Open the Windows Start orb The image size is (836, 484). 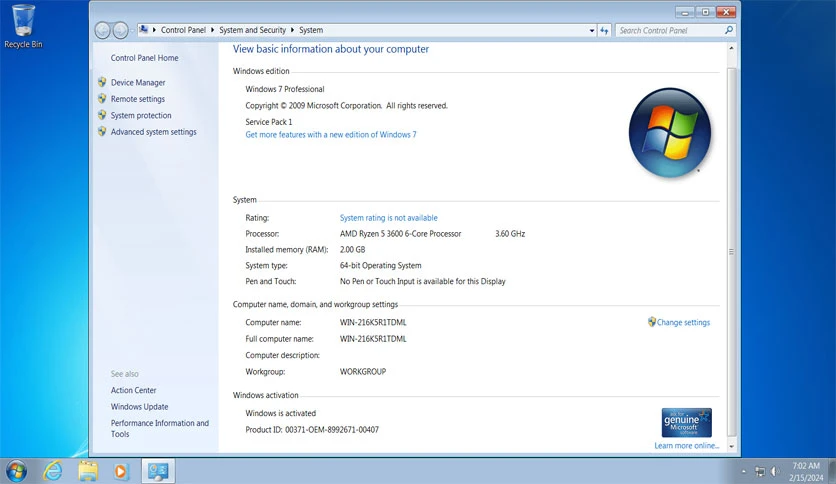tap(17, 471)
